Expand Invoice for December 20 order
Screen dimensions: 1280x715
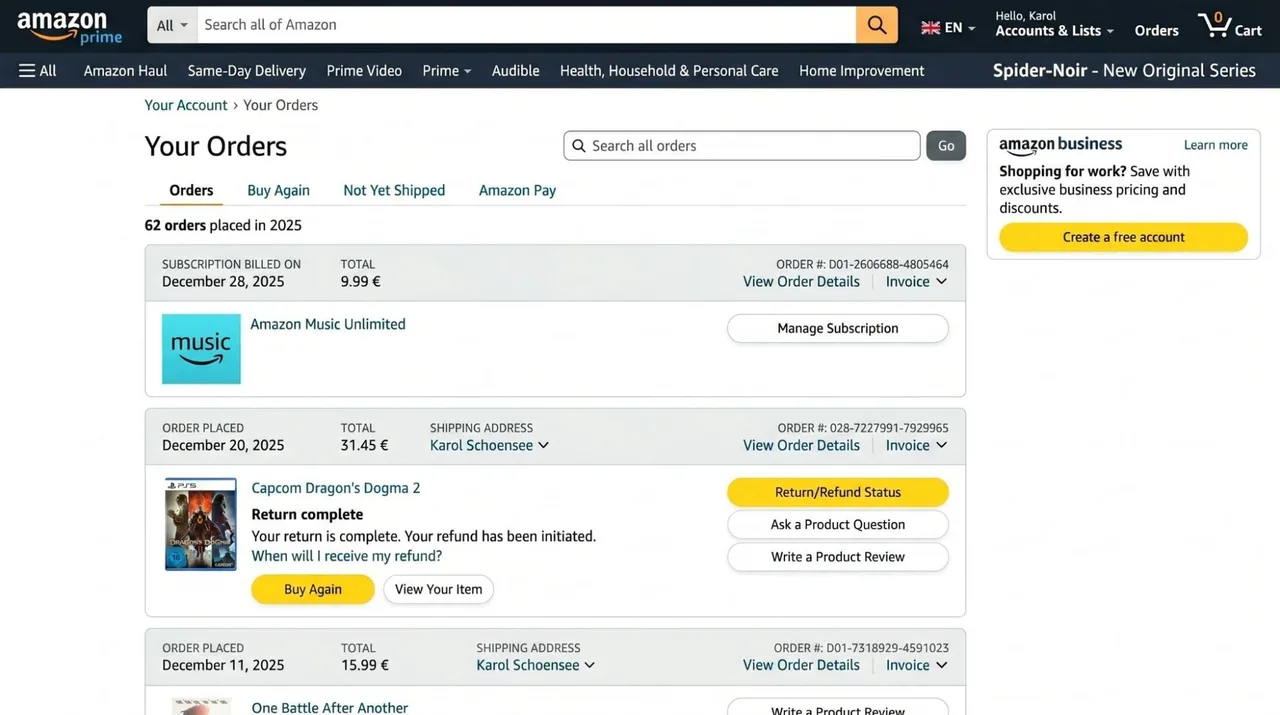(916, 446)
